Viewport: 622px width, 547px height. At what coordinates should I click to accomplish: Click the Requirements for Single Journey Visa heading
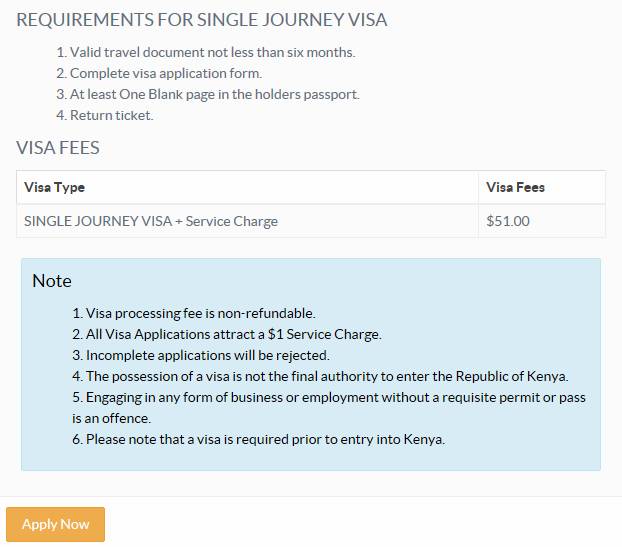[202, 20]
